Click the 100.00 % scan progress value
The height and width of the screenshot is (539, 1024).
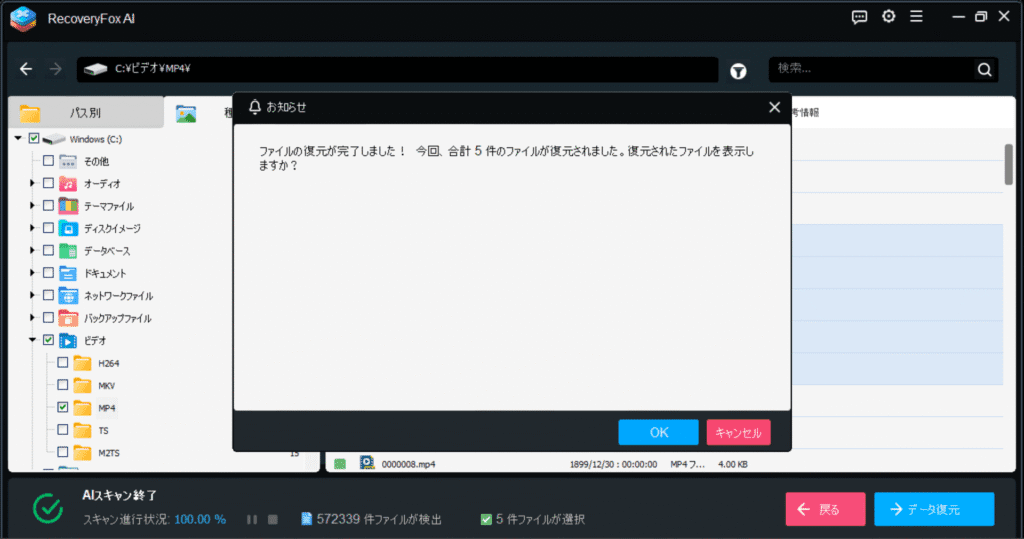(x=200, y=519)
